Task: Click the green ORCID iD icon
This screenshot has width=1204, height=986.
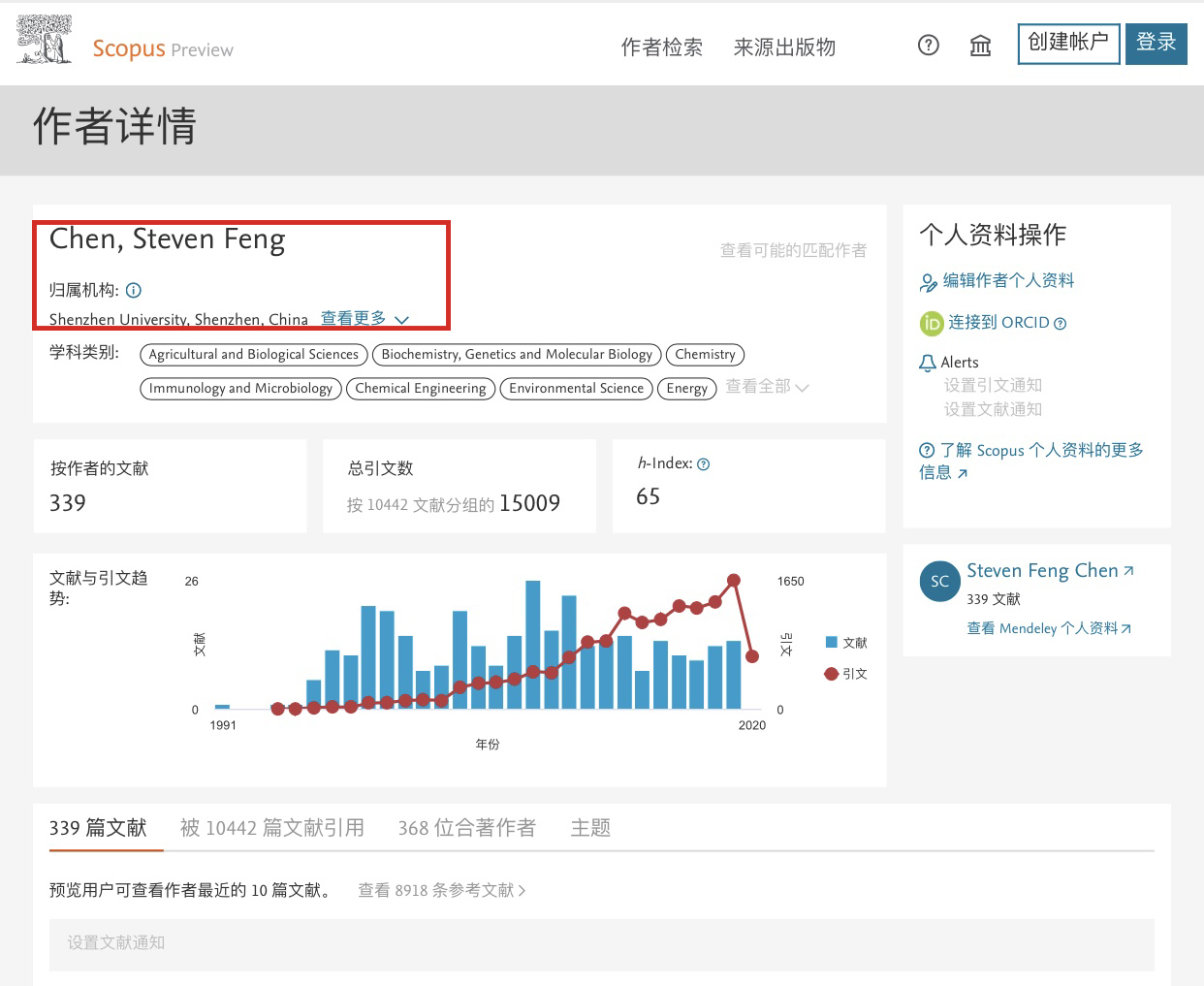Action: (x=931, y=323)
